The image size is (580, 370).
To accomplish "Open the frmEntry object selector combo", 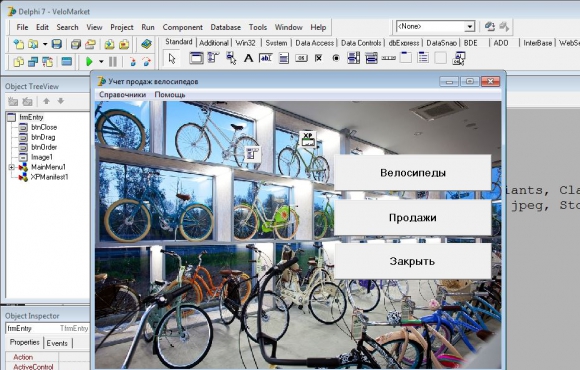I will coord(47,328).
